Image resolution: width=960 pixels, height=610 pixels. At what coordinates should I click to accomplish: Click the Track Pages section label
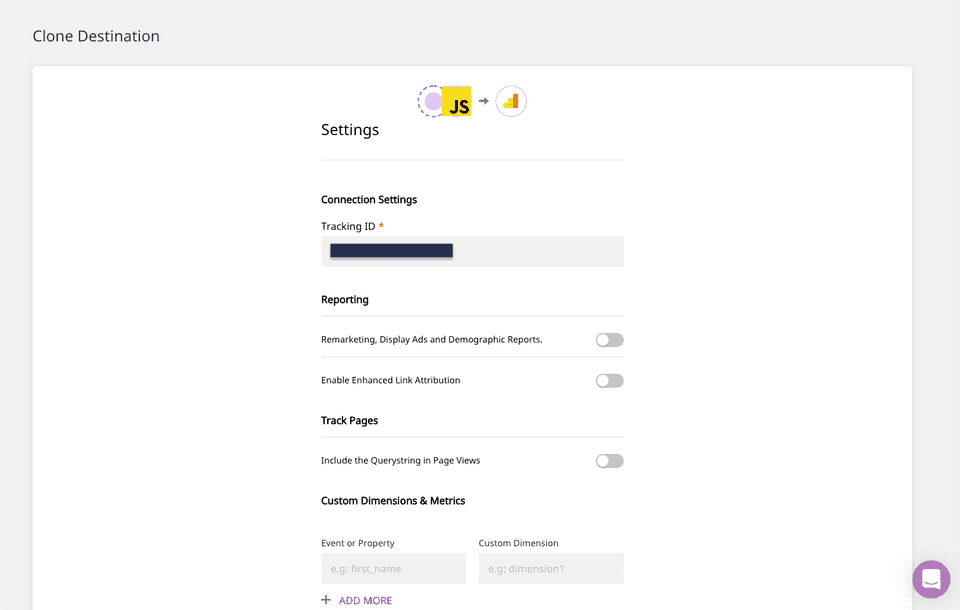[349, 420]
